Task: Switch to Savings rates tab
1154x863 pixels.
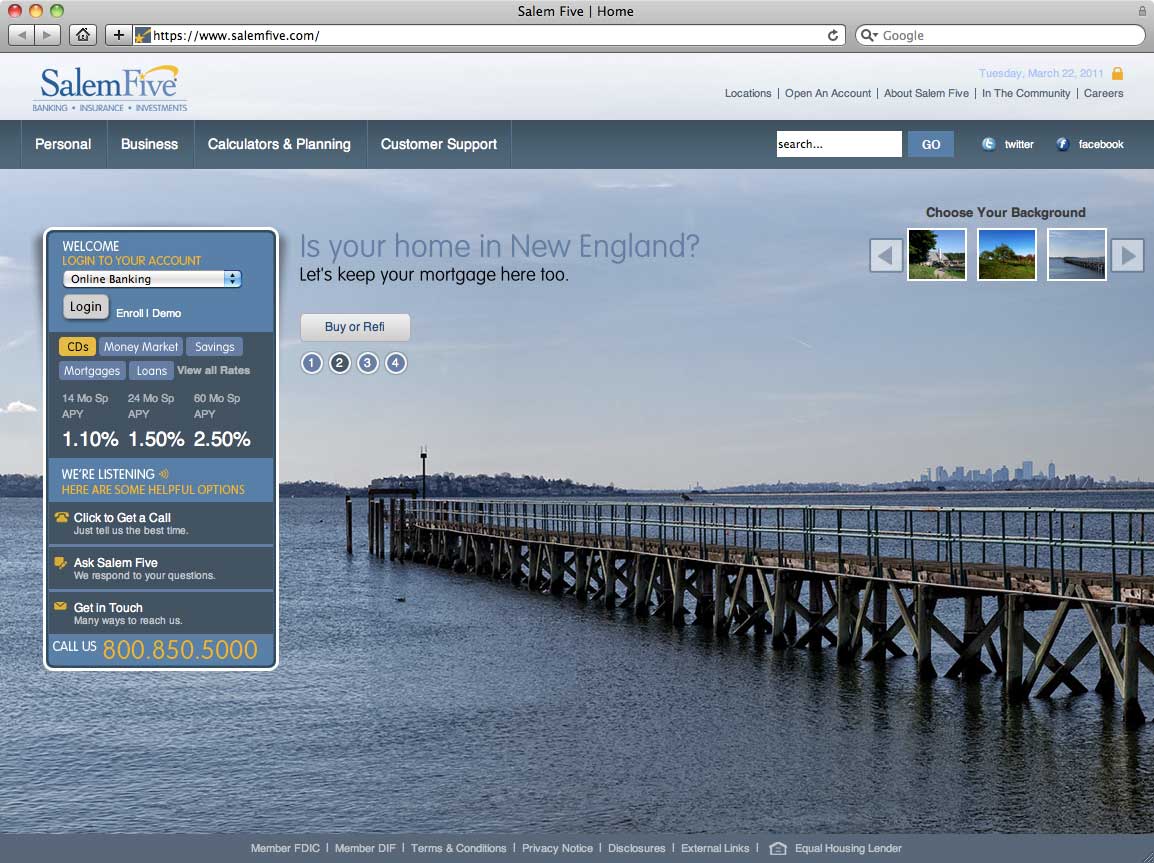Action: (214, 347)
